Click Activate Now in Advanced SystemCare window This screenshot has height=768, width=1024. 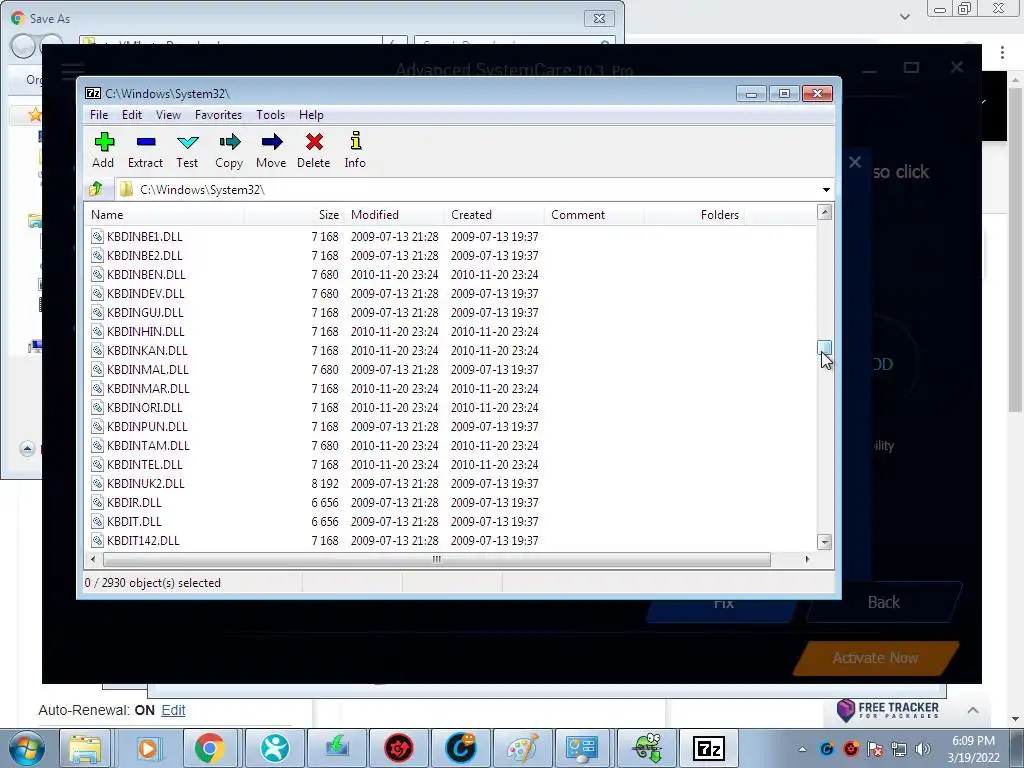pyautogui.click(x=875, y=658)
